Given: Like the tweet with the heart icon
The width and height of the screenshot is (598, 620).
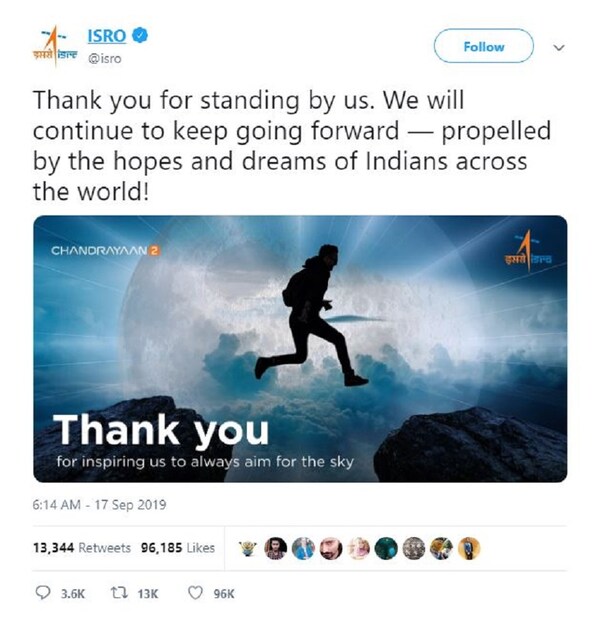Looking at the screenshot, I should coord(195,593).
